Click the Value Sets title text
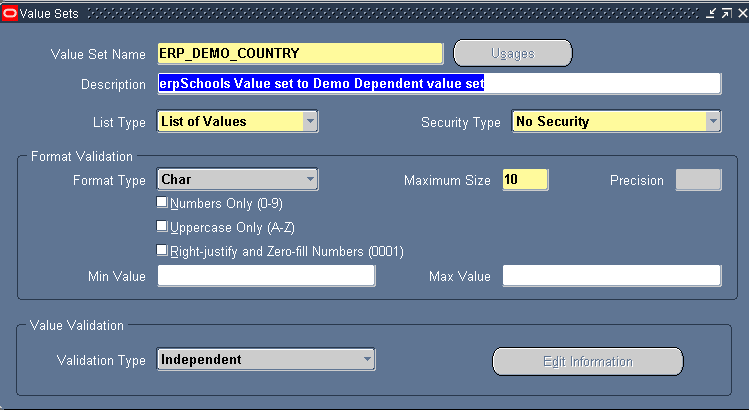The width and height of the screenshot is (749, 410). point(49,14)
